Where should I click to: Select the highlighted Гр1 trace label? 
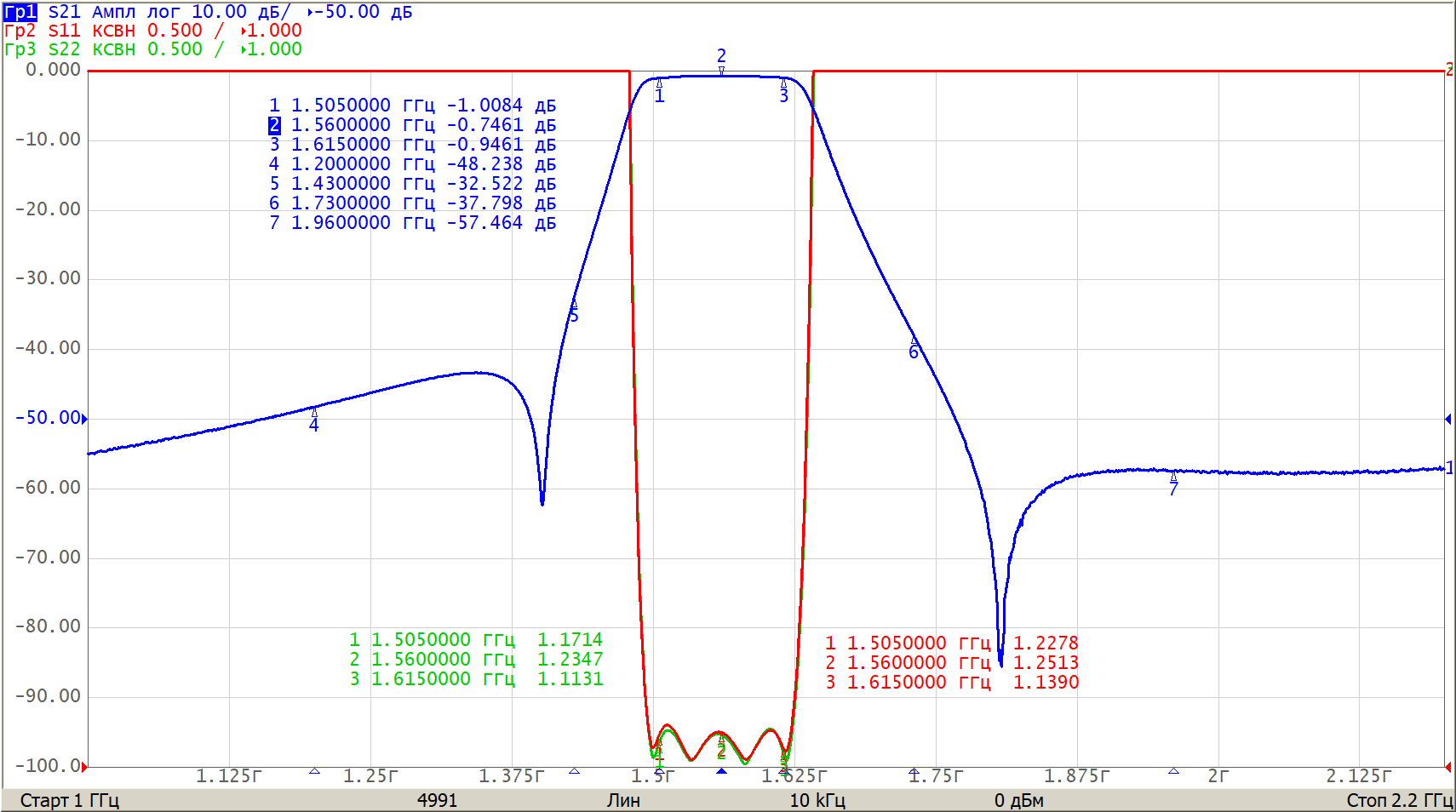pos(20,12)
